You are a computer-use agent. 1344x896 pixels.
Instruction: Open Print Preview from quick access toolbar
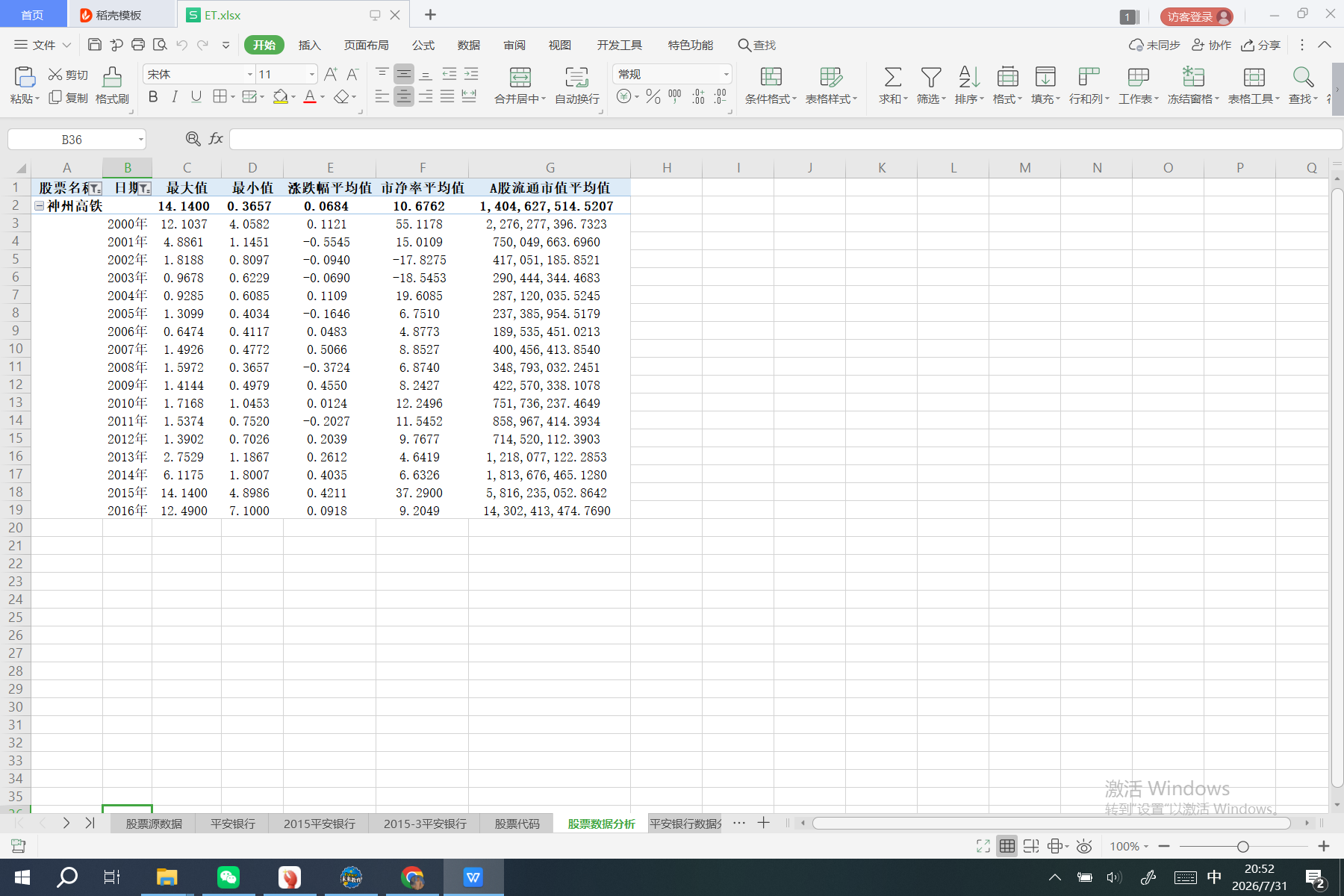(160, 45)
